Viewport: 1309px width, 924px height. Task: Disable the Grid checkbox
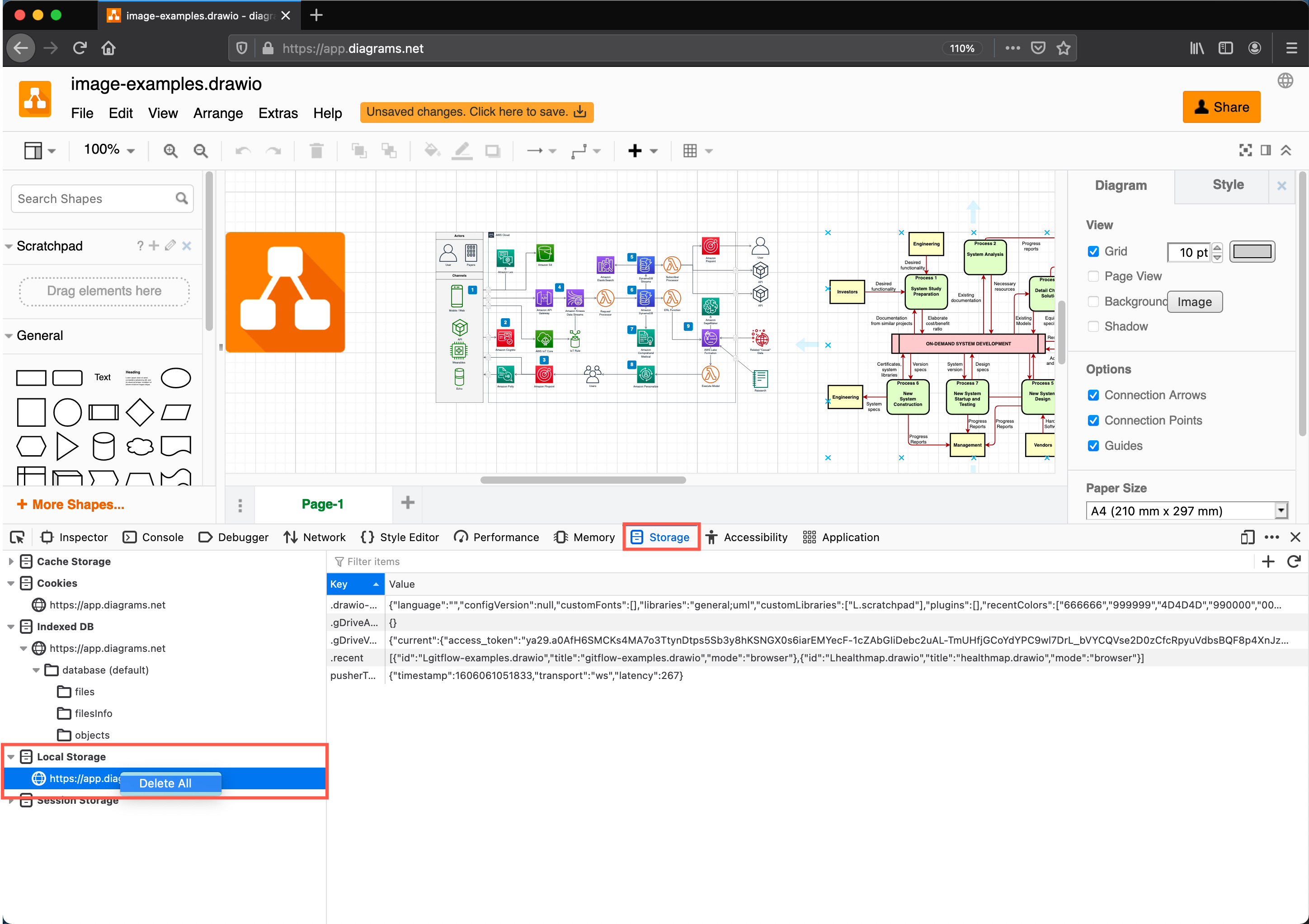point(1094,251)
